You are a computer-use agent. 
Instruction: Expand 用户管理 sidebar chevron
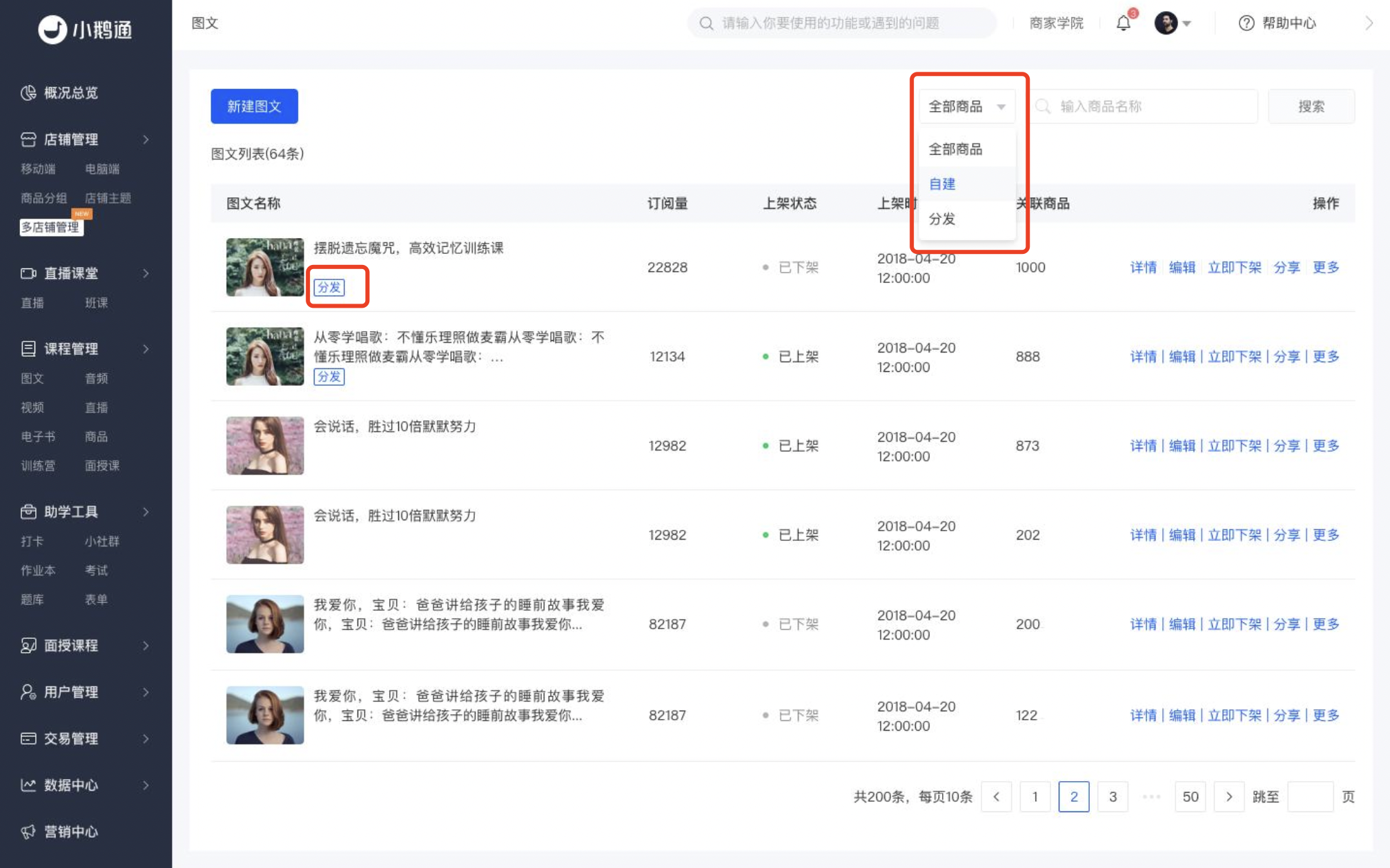point(146,691)
